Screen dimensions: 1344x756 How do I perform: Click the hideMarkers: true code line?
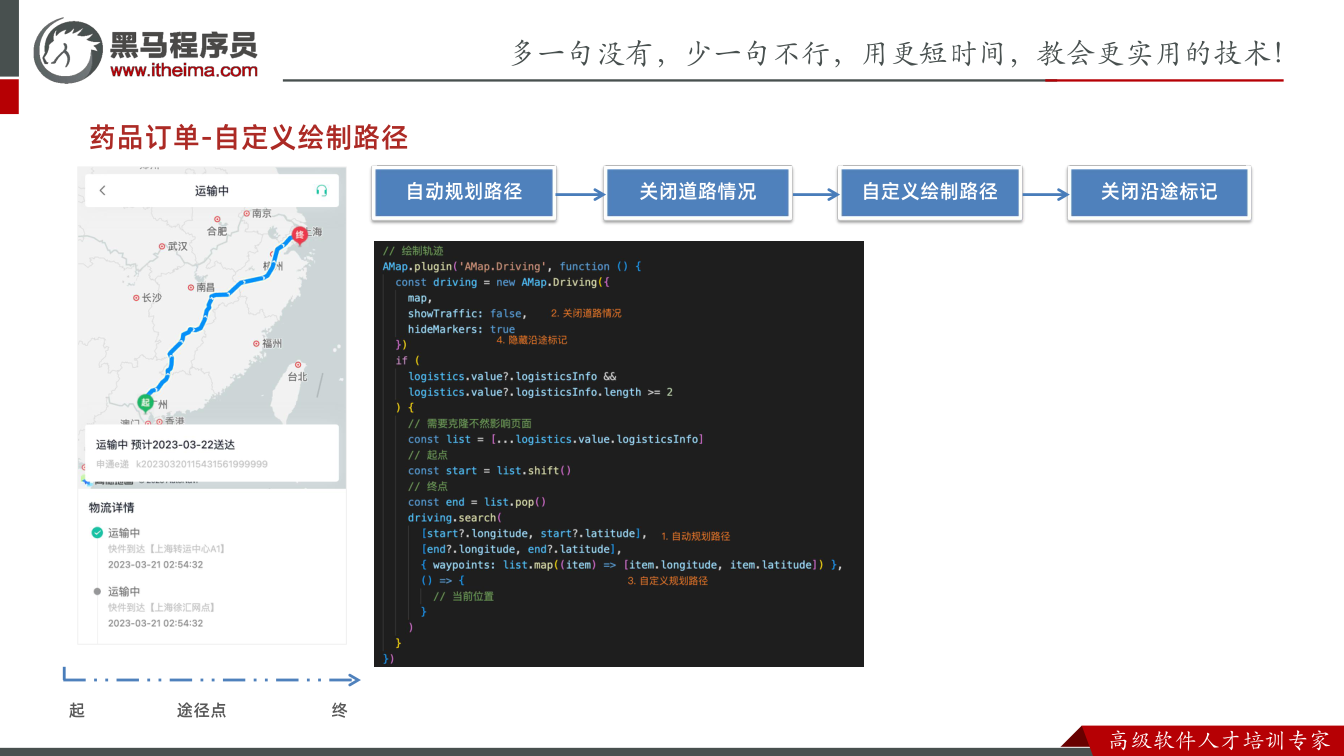coord(461,329)
